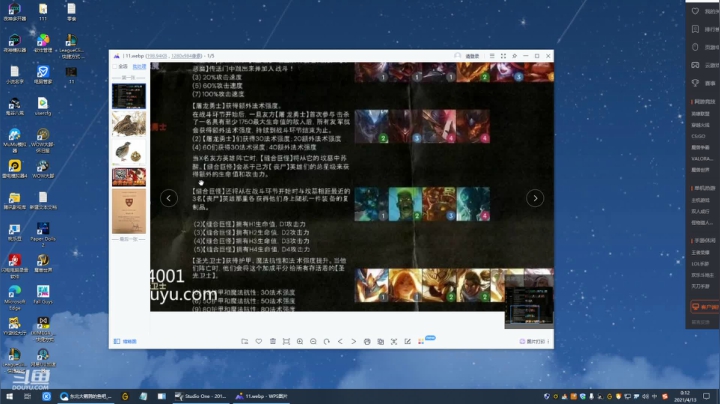Open the edit image pencil icon

coord(407,341)
